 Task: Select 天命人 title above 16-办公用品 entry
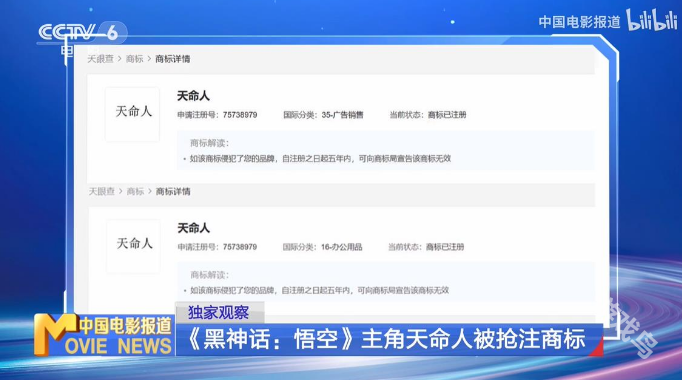tap(194, 228)
